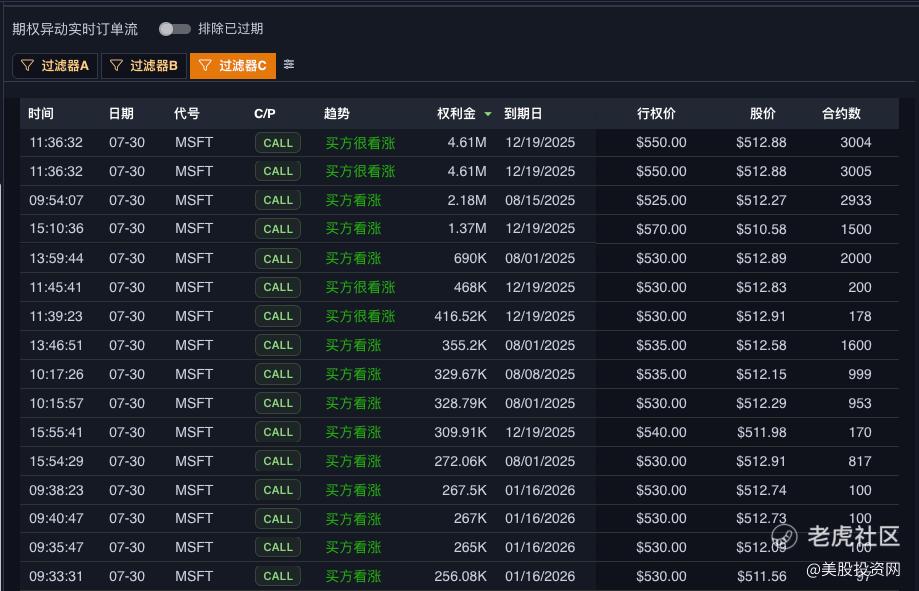Click 买方看涨 in the 15:54:29 row

pyautogui.click(x=353, y=461)
